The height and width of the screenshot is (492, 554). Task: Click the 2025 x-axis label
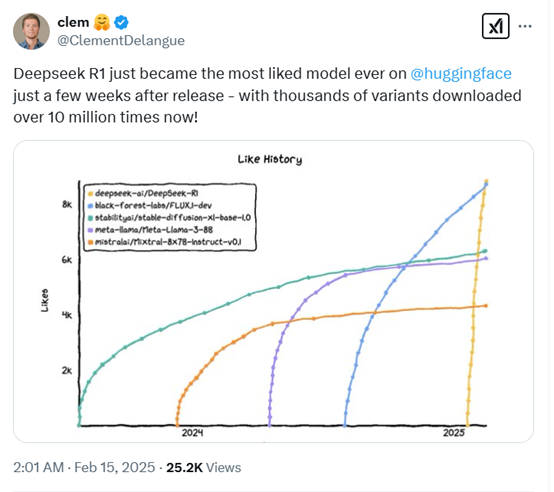coord(454,433)
